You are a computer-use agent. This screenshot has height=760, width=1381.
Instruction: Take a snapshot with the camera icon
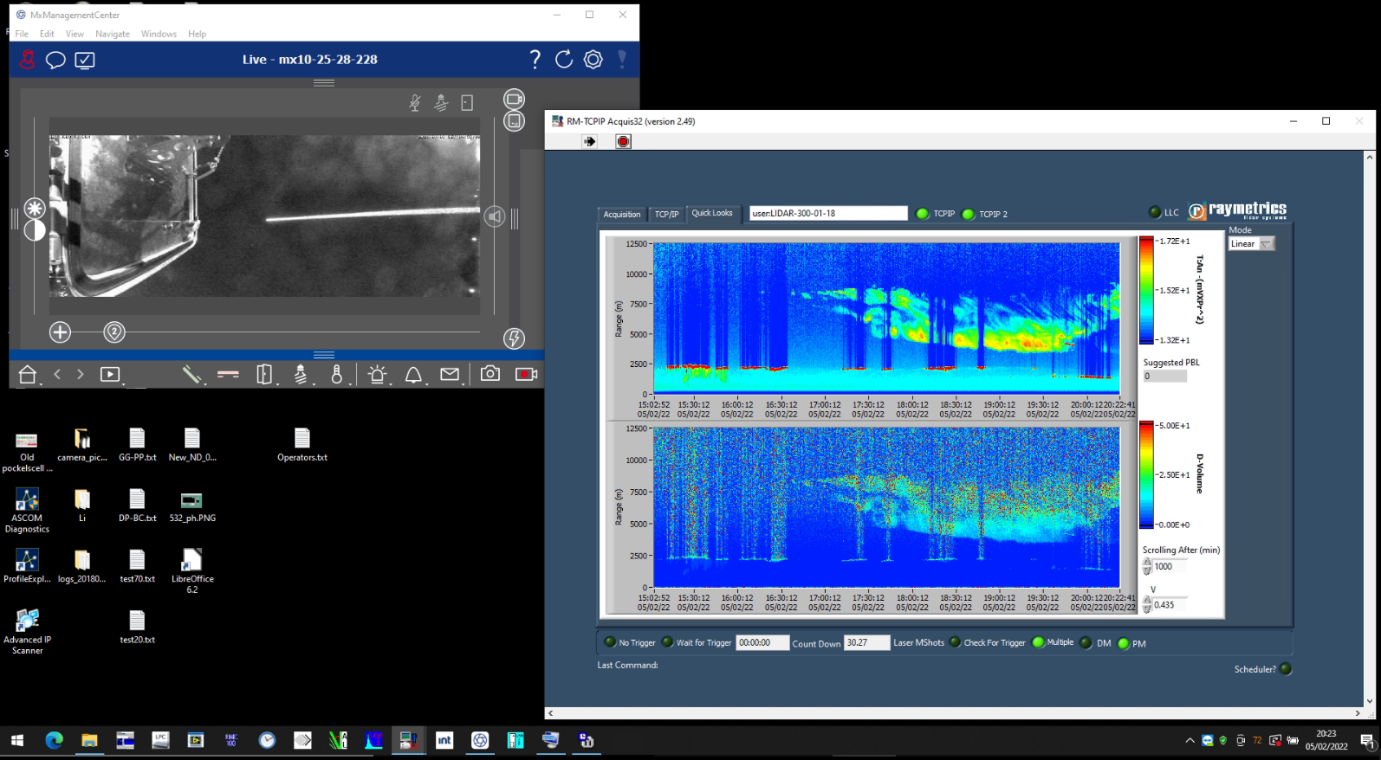490,374
